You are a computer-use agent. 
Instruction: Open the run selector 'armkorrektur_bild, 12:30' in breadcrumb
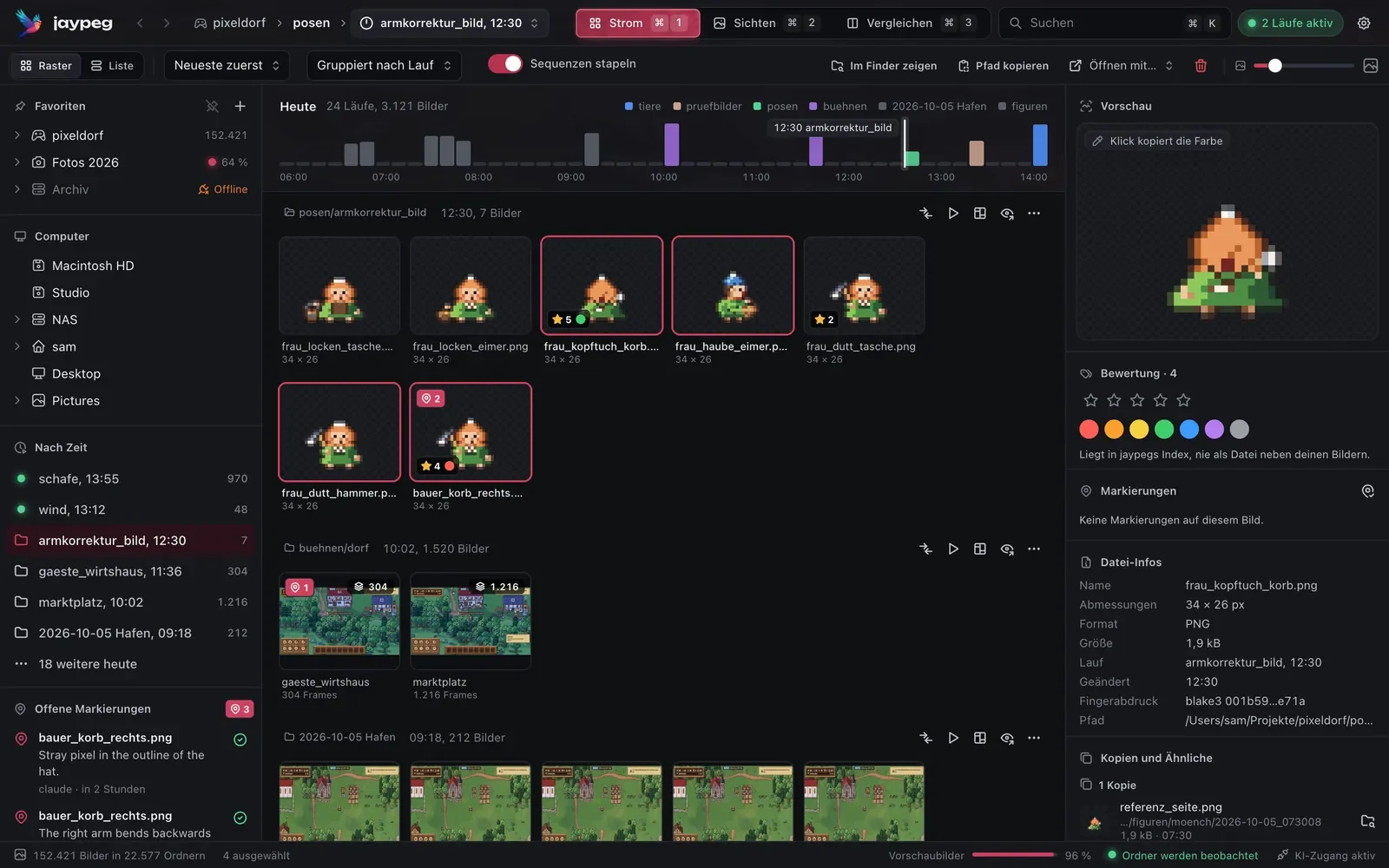pyautogui.click(x=450, y=23)
